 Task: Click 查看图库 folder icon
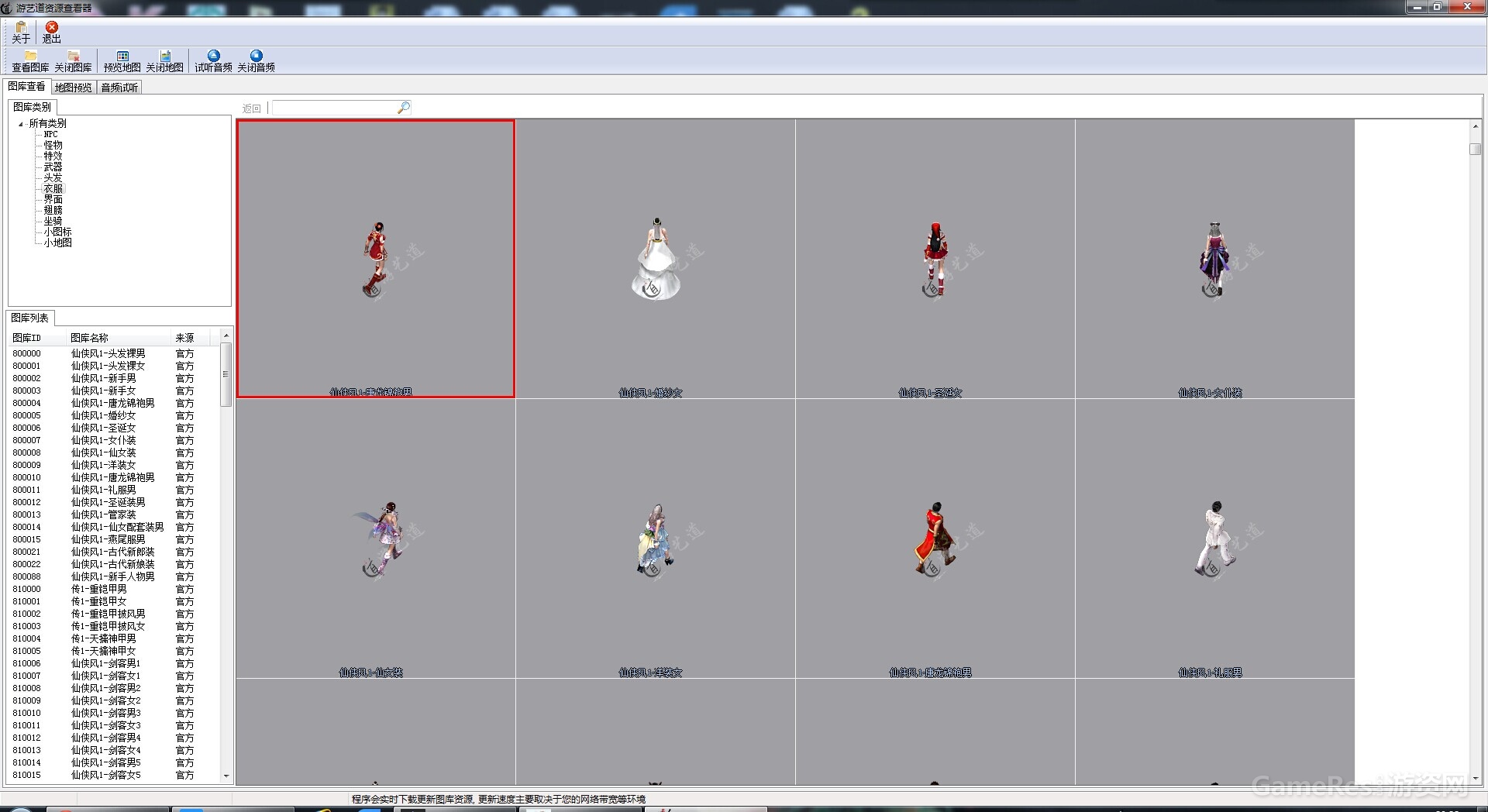click(30, 61)
